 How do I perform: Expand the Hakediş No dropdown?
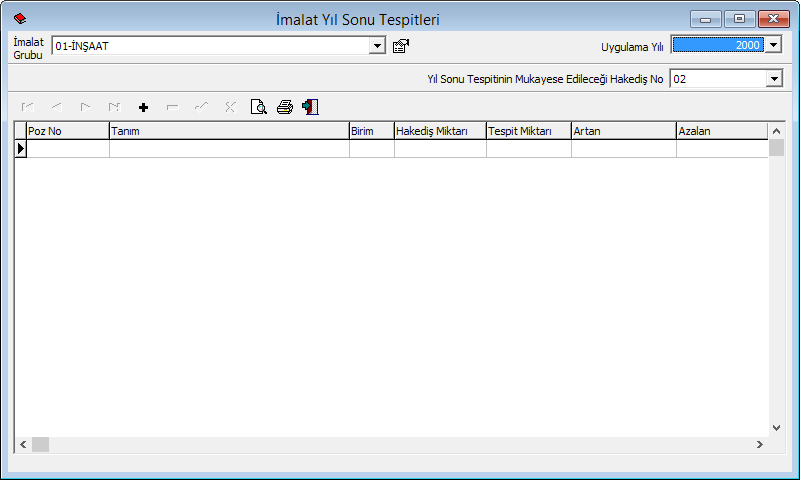tap(773, 79)
